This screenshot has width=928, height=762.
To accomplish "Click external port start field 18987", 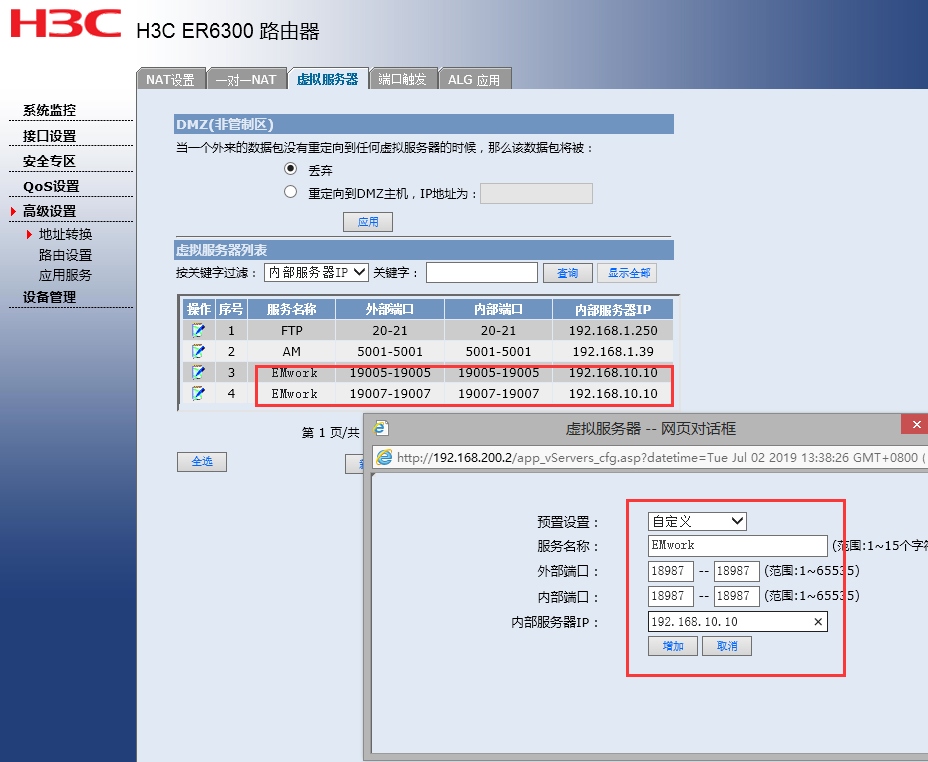I will (671, 572).
